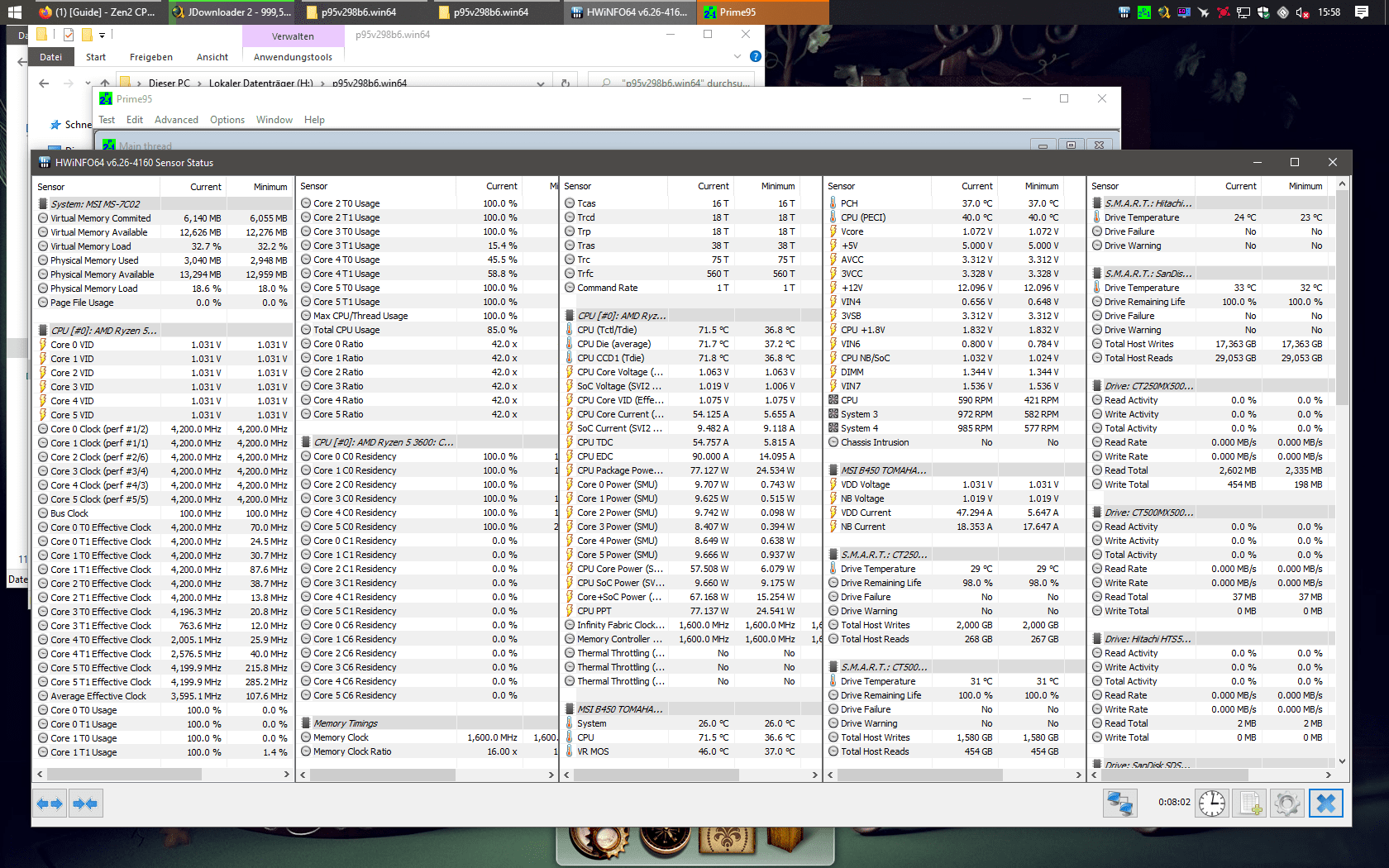Shrink the HWiNFO sensor columns layout

pyautogui.click(x=85, y=804)
